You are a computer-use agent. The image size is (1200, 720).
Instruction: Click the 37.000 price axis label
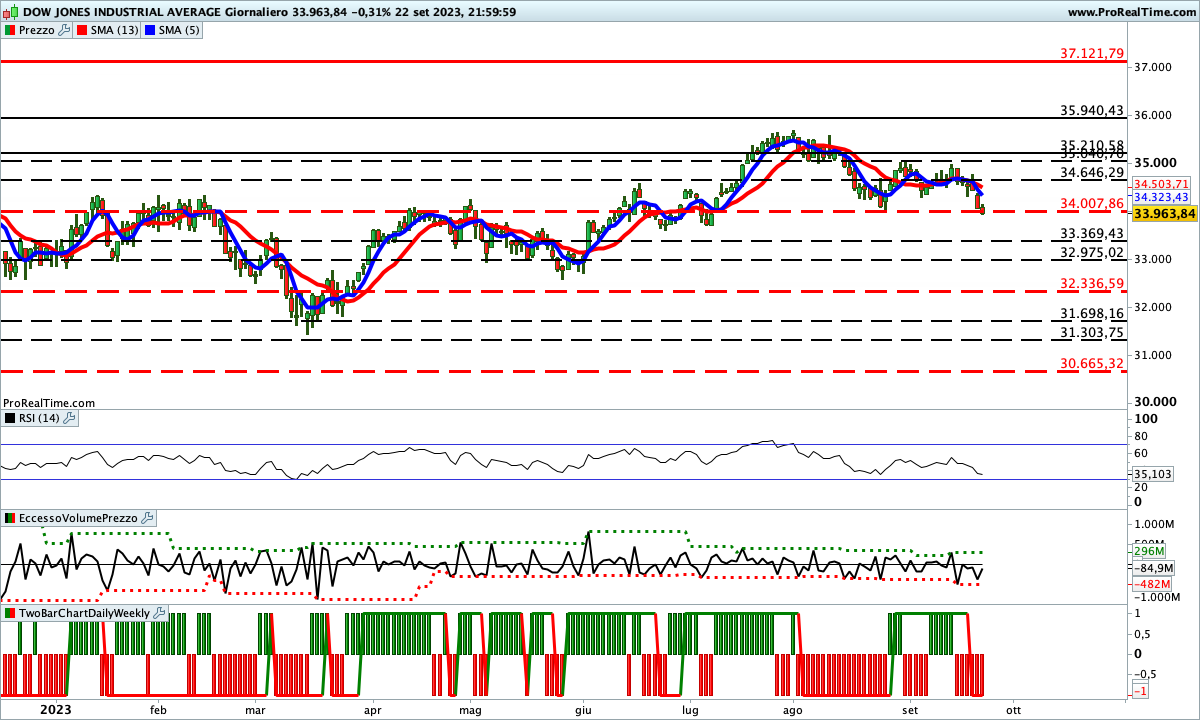tap(1152, 67)
